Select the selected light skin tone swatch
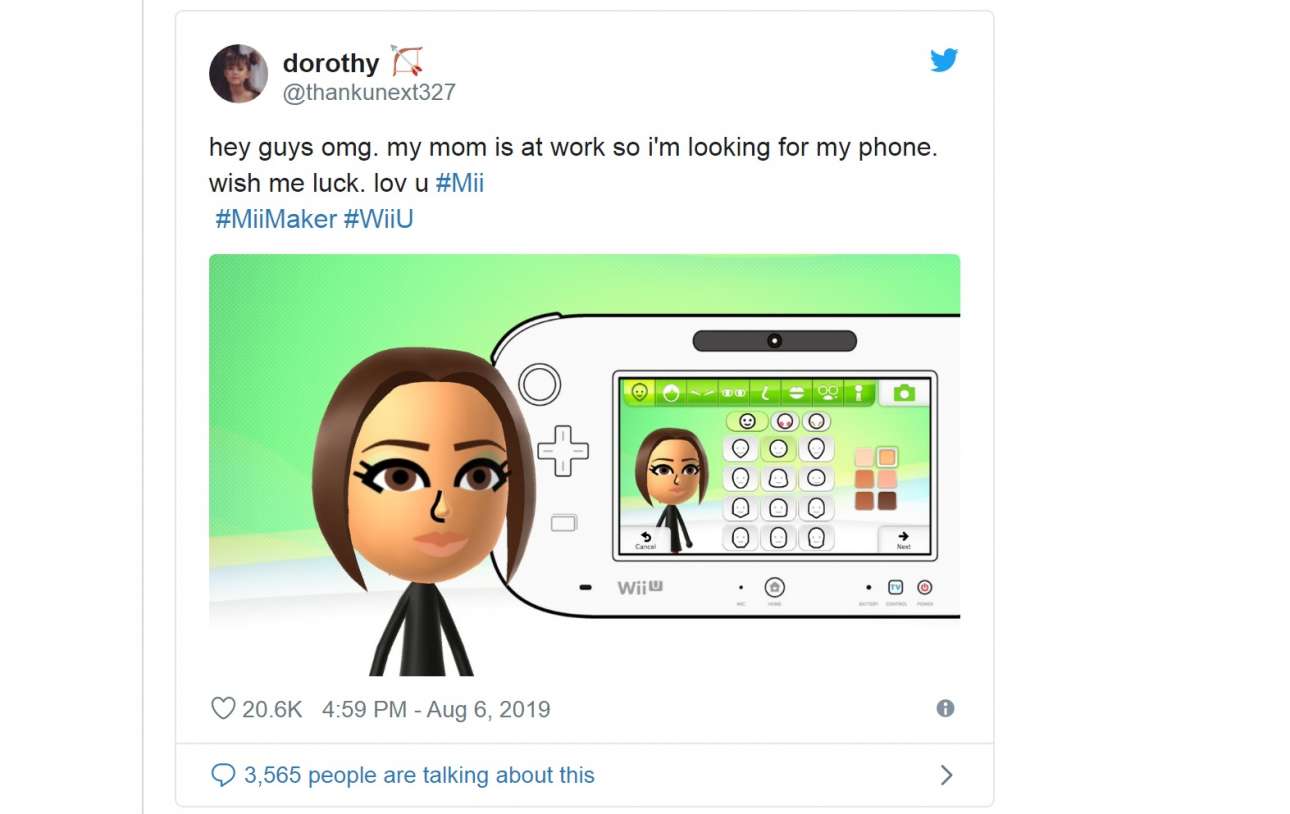 (x=887, y=457)
